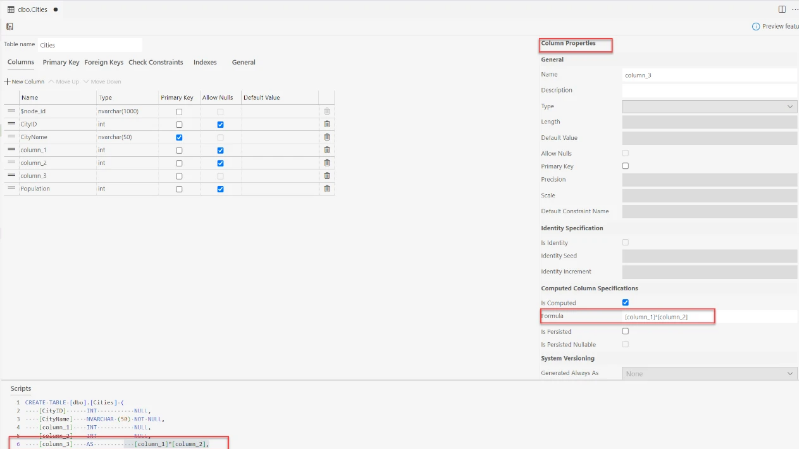
Task: Delete the $node_id column with trash icon
Action: click(327, 111)
